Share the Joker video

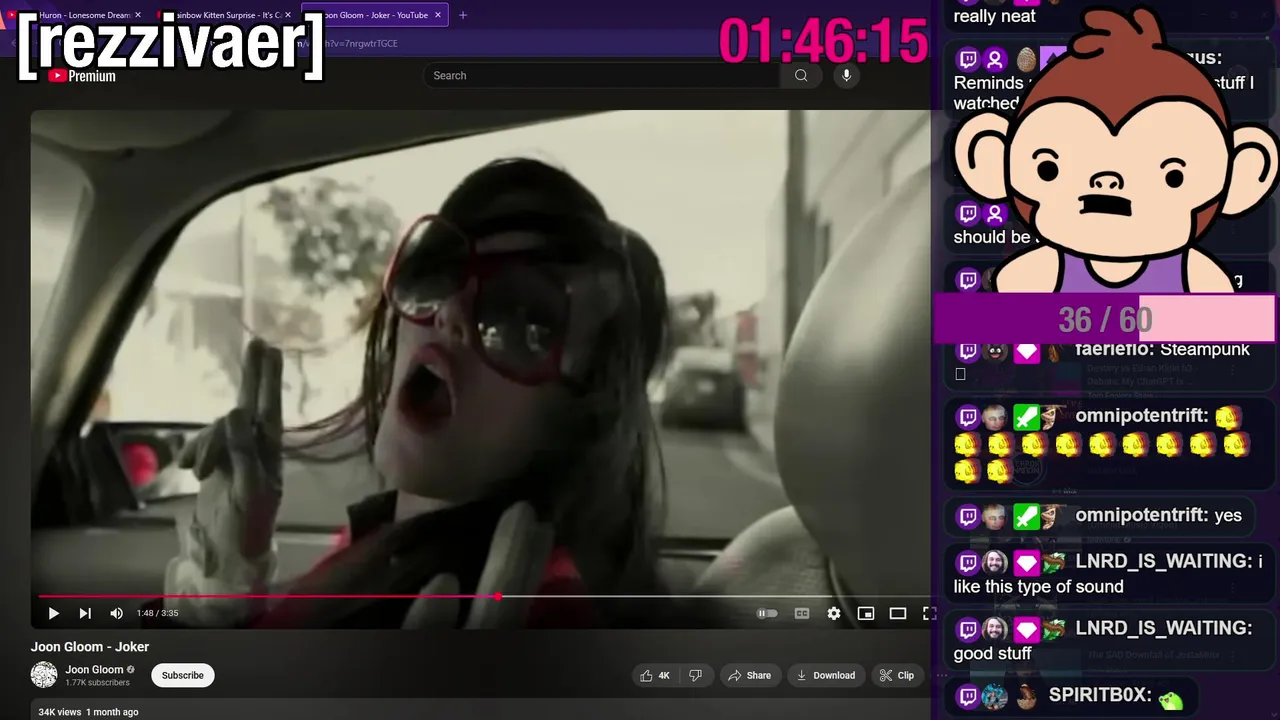[750, 675]
